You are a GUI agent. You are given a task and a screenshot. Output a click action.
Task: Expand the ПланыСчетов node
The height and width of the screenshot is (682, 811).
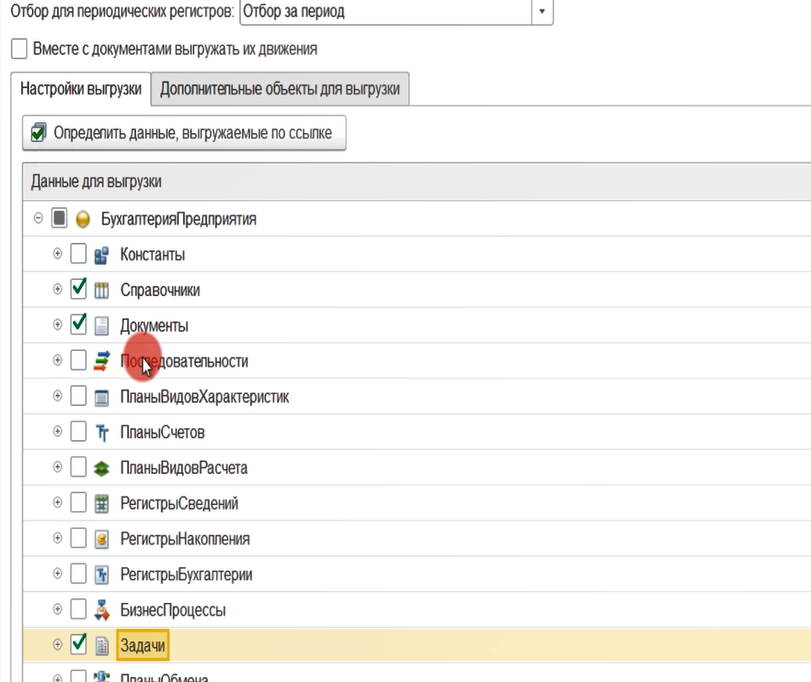[x=57, y=431]
